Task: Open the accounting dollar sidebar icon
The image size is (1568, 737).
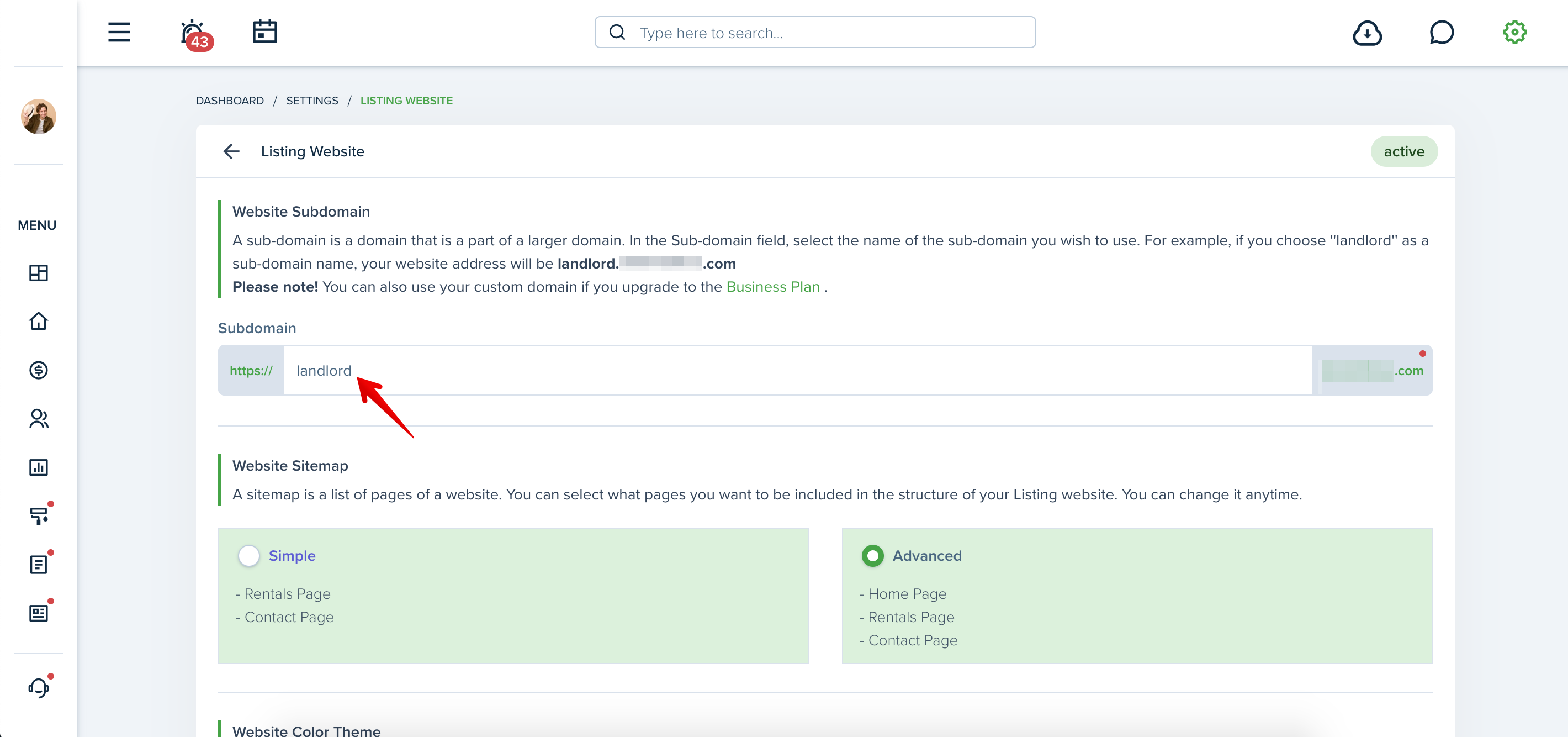Action: tap(38, 370)
